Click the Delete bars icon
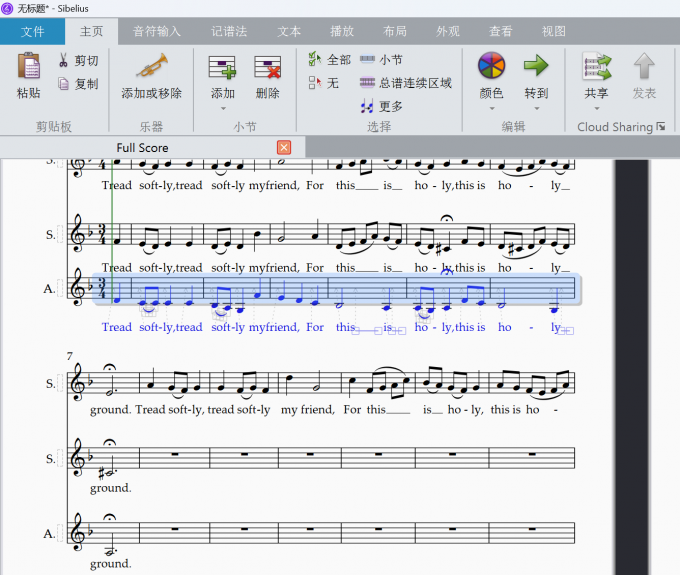The width and height of the screenshot is (680, 575). [267, 67]
